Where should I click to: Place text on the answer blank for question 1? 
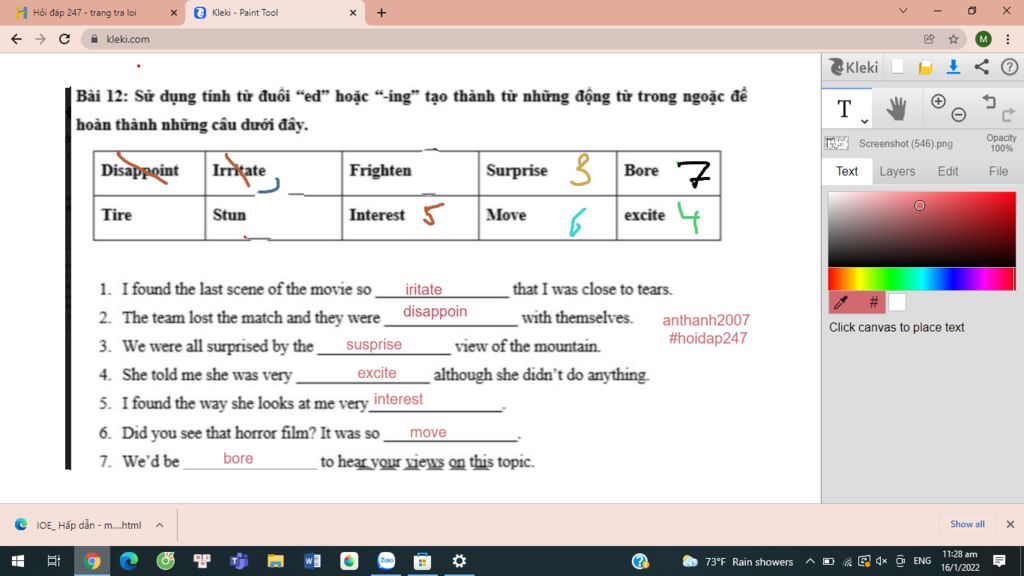[442, 290]
